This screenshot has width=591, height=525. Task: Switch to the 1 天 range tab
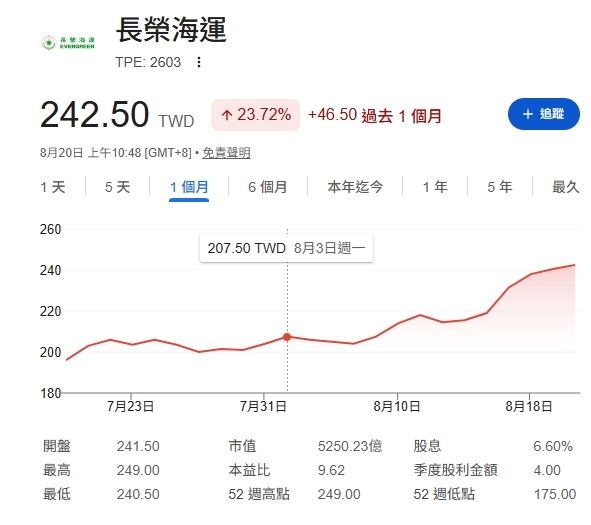(53, 187)
